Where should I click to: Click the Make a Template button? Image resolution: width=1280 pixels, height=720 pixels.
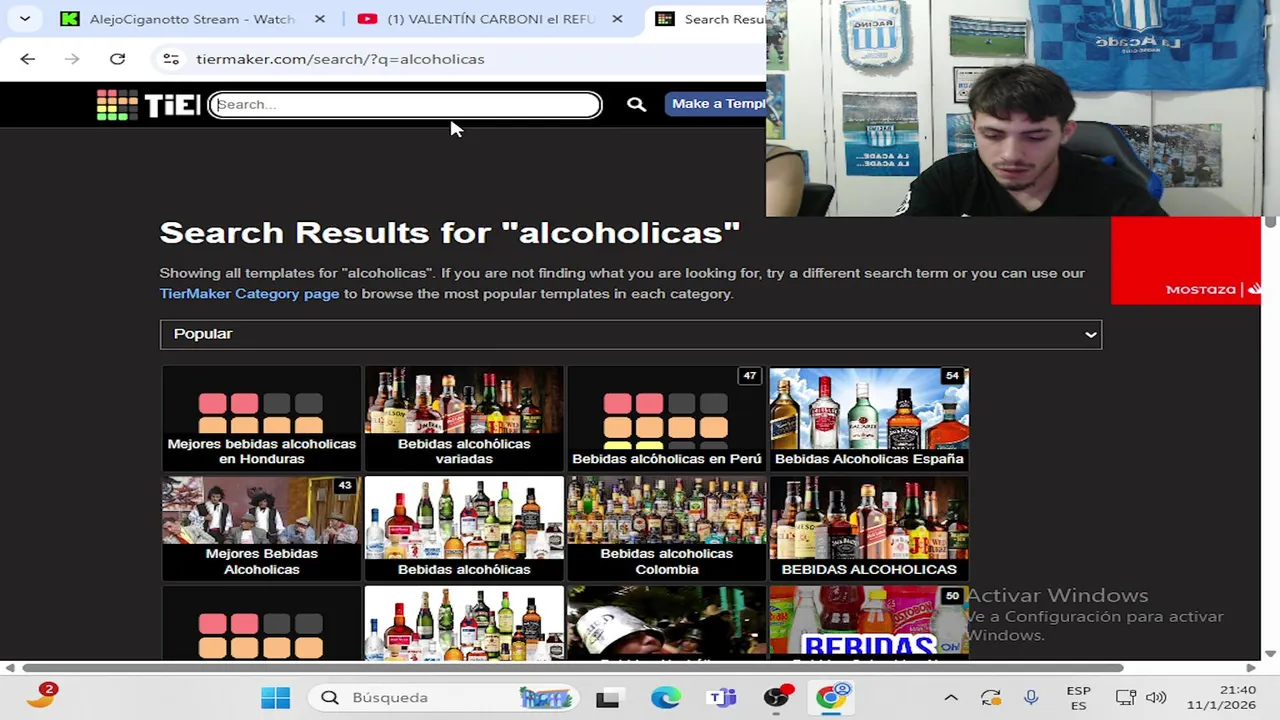coord(716,104)
